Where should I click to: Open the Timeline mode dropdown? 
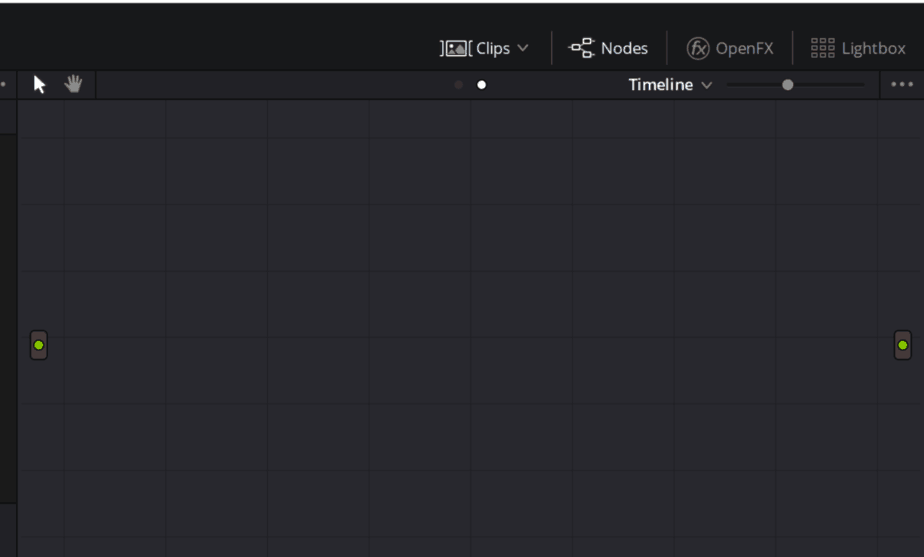pos(671,85)
